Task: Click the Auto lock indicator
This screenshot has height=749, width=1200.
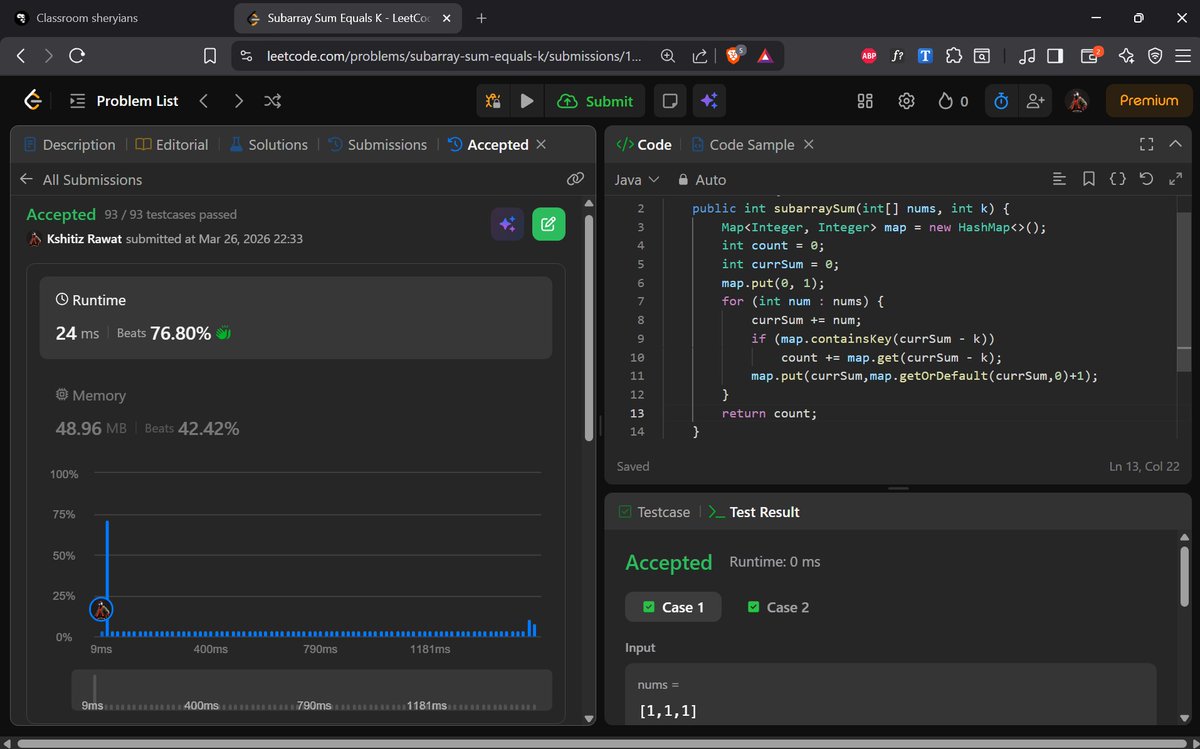Action: point(701,179)
